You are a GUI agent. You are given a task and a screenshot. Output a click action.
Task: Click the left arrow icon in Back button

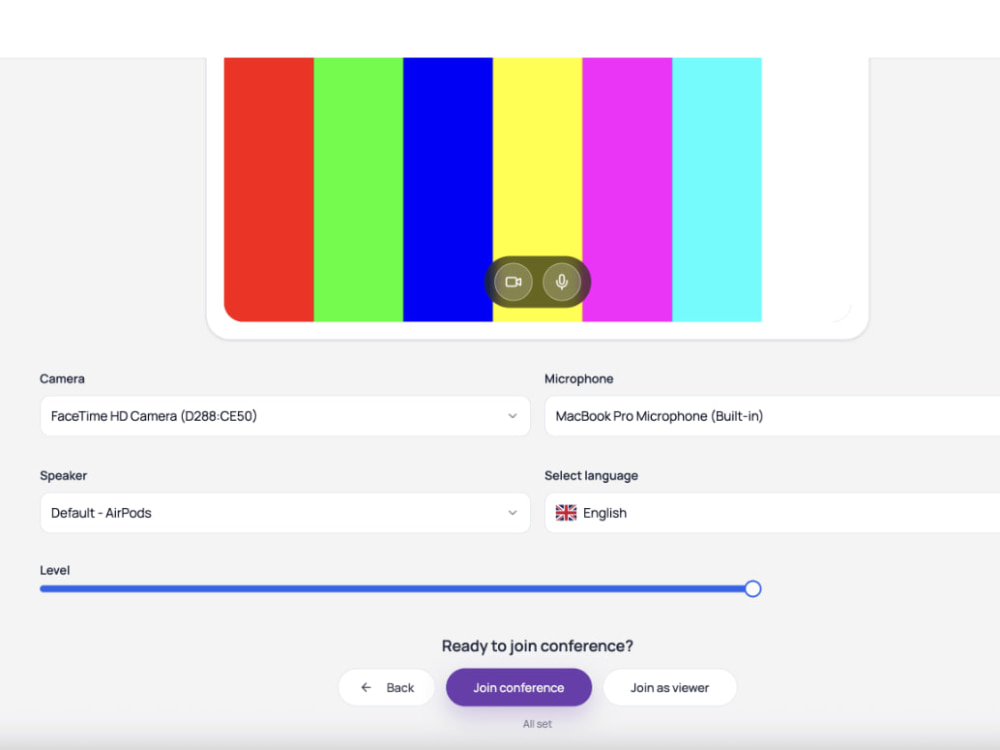[366, 688]
